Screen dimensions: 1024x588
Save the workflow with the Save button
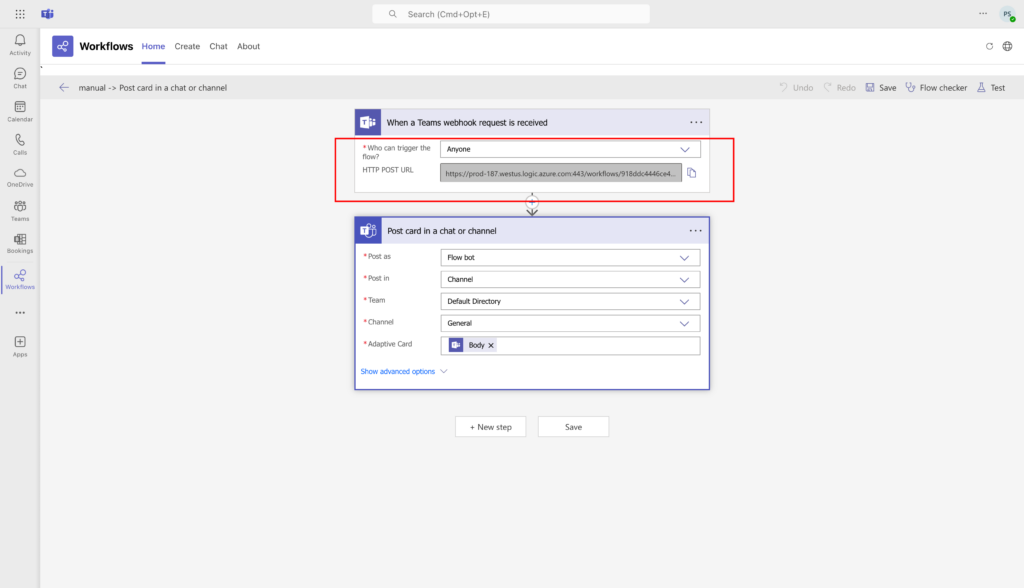point(573,426)
